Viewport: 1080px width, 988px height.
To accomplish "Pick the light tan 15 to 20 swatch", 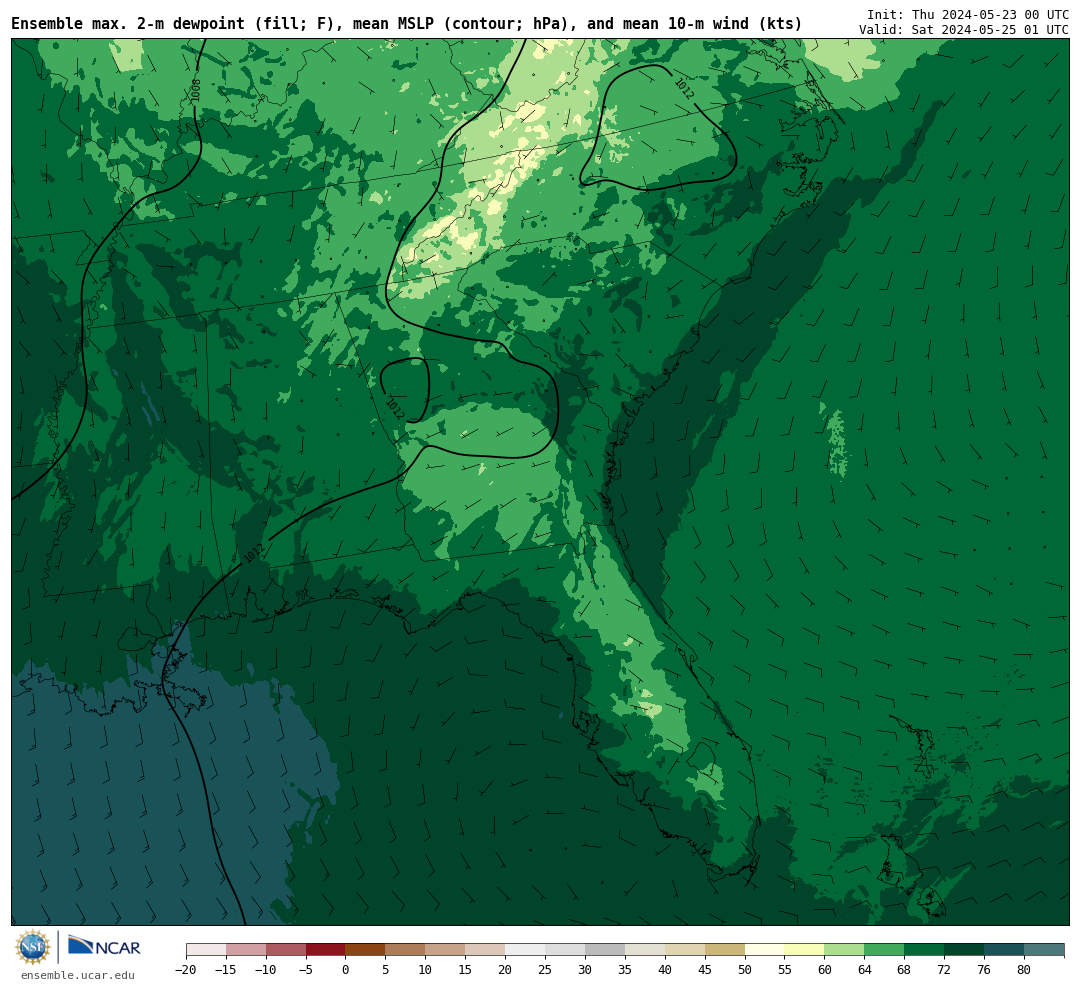I will [485, 950].
